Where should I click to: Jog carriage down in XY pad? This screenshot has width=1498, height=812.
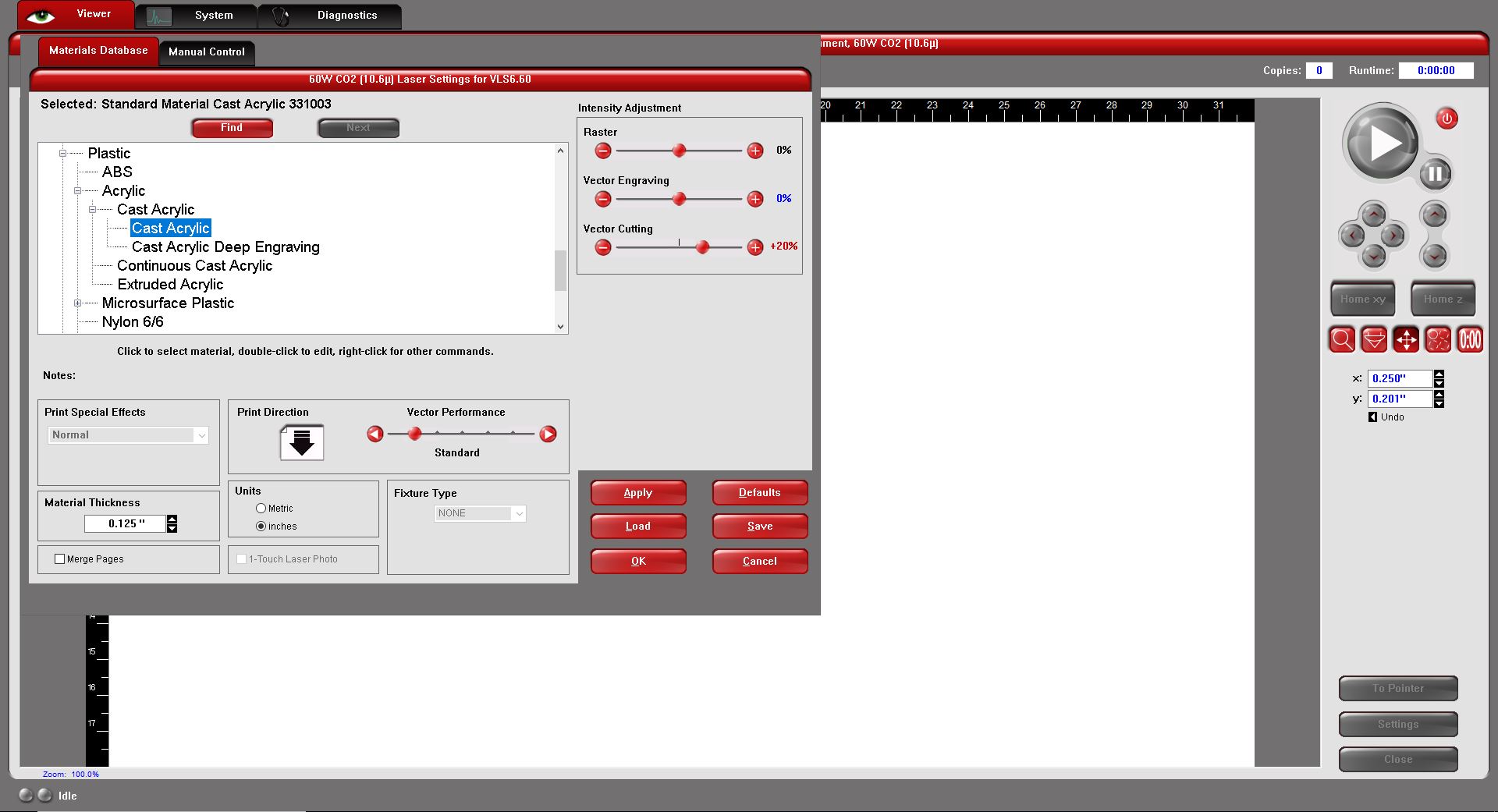click(1373, 255)
